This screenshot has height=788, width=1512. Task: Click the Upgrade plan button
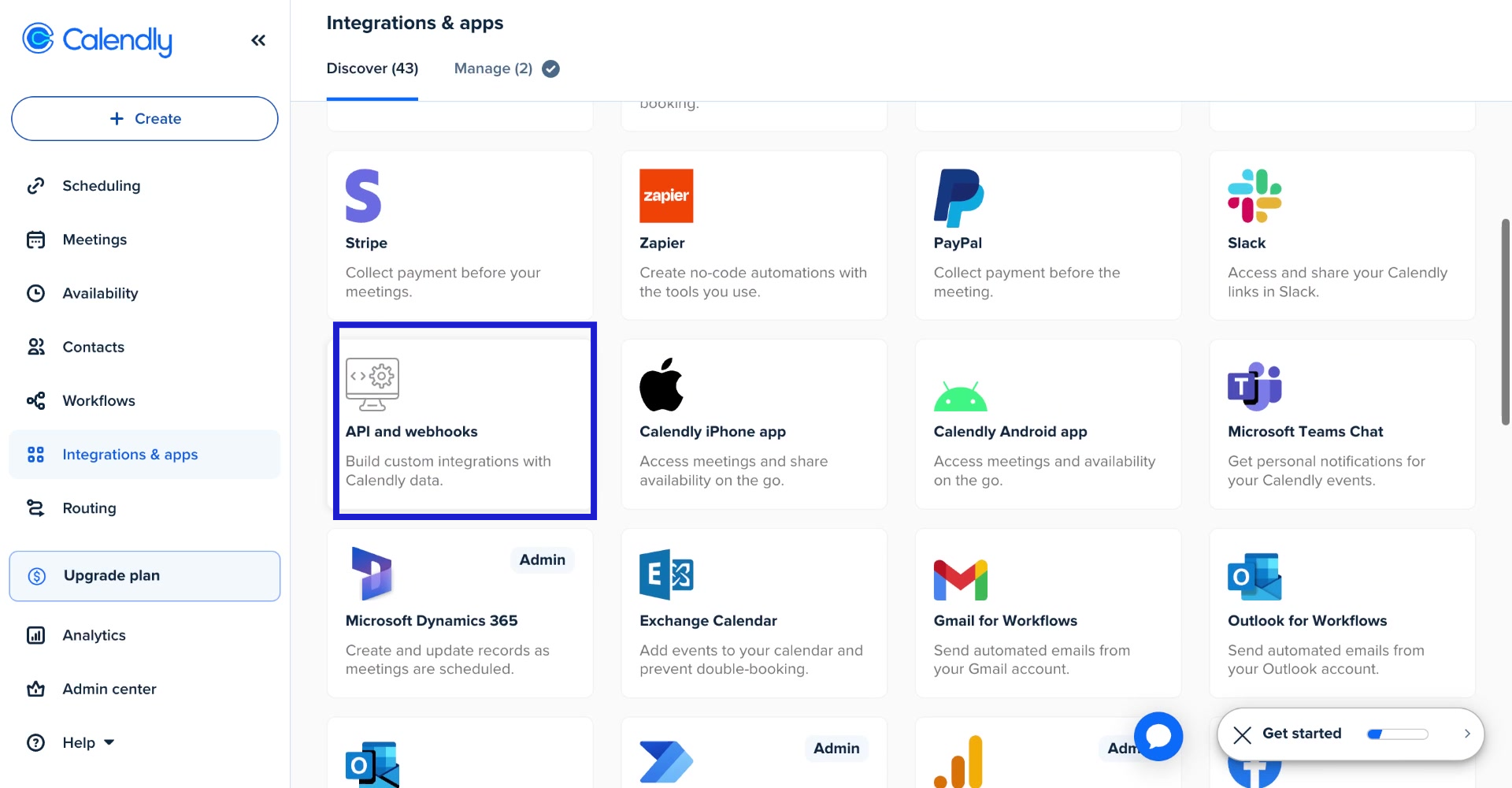point(145,576)
